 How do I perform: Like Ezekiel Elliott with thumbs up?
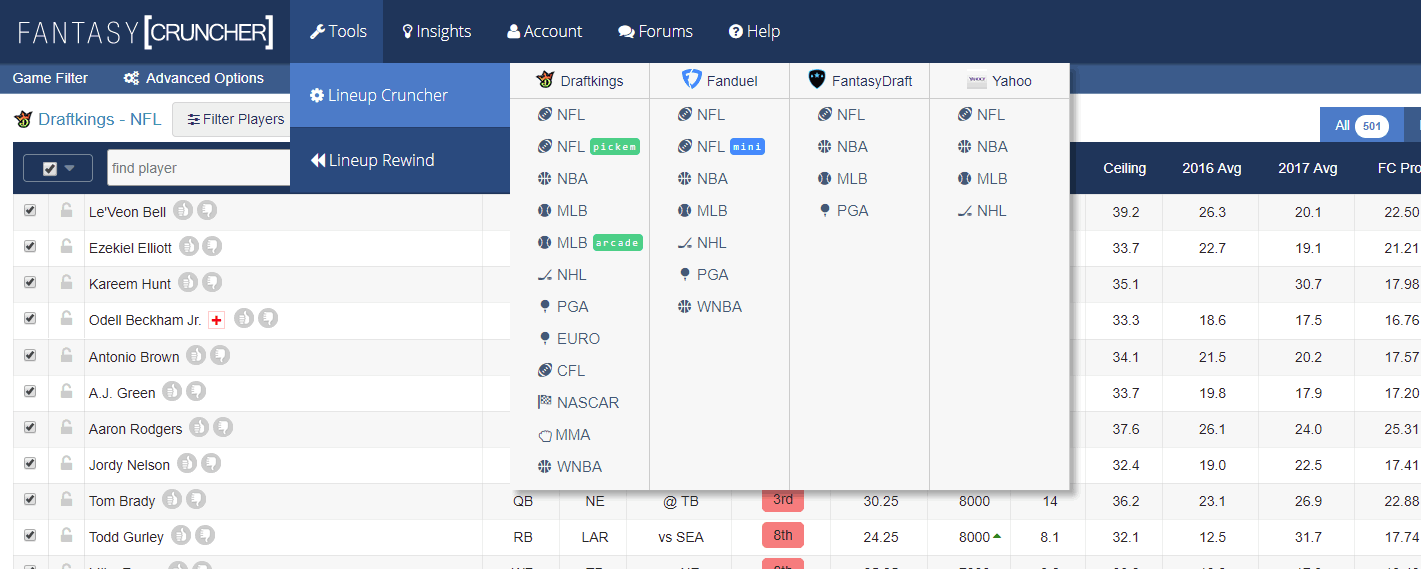pyautogui.click(x=188, y=246)
